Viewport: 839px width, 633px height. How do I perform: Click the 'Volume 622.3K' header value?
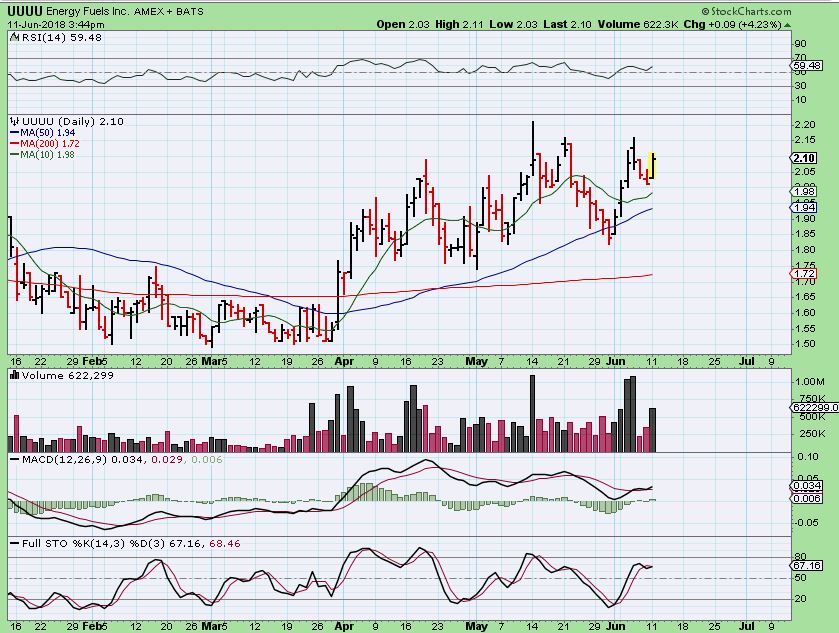[x=638, y=25]
